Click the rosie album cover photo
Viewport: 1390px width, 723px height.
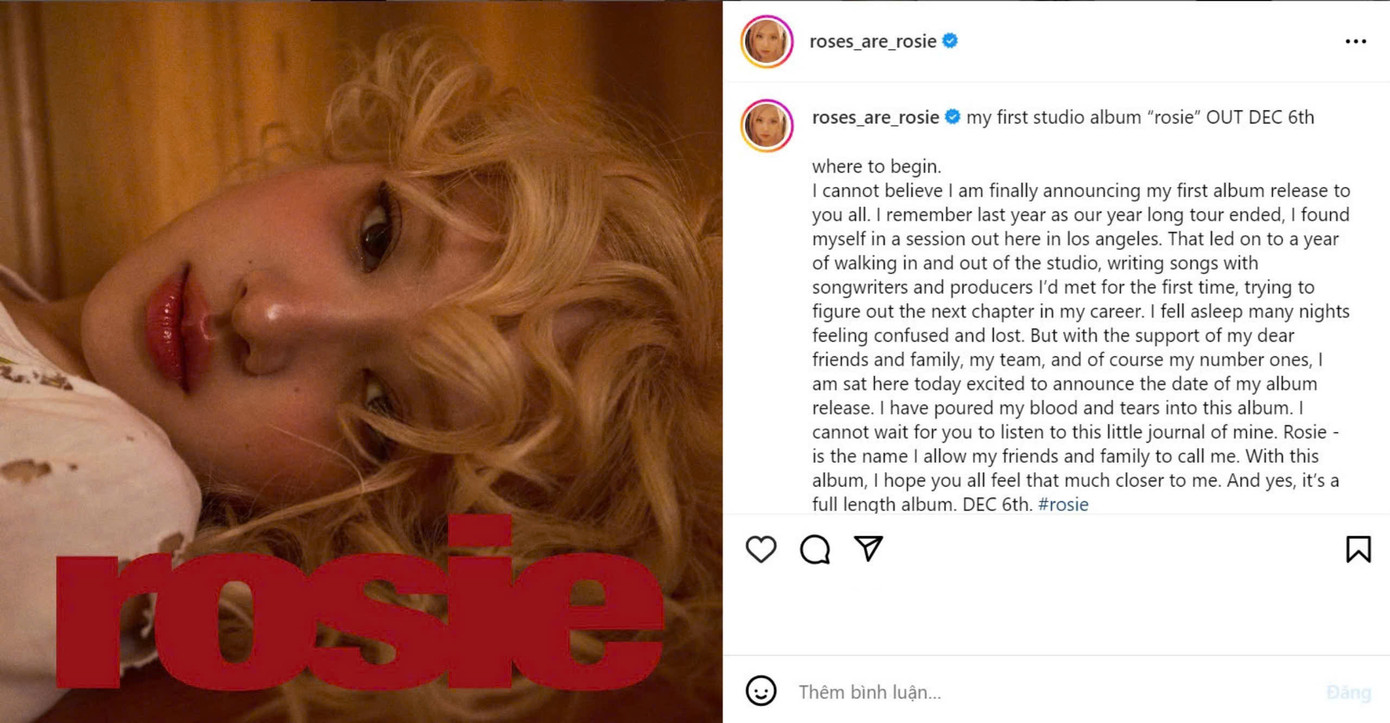click(x=361, y=361)
